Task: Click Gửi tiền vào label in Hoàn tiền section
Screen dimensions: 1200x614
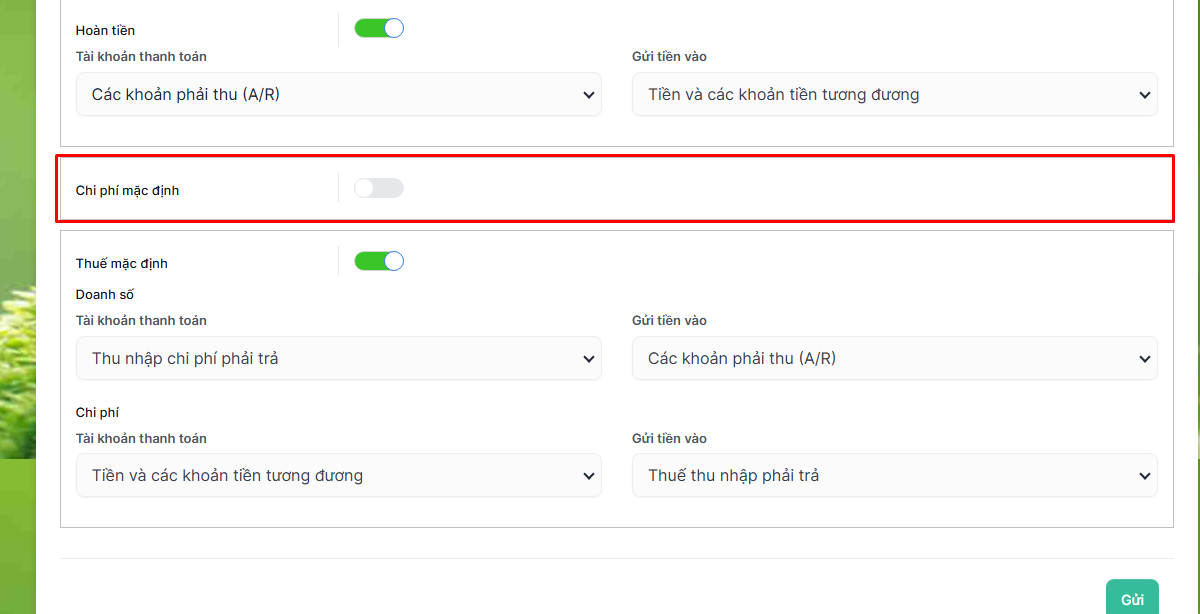Action: coord(669,57)
